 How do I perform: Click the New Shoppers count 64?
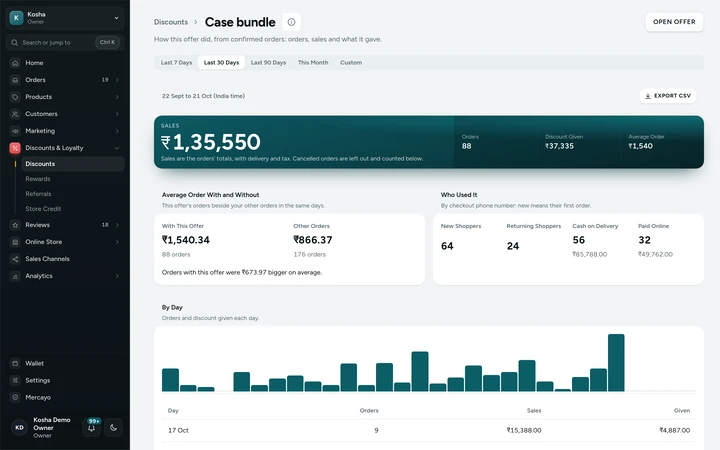(447, 246)
